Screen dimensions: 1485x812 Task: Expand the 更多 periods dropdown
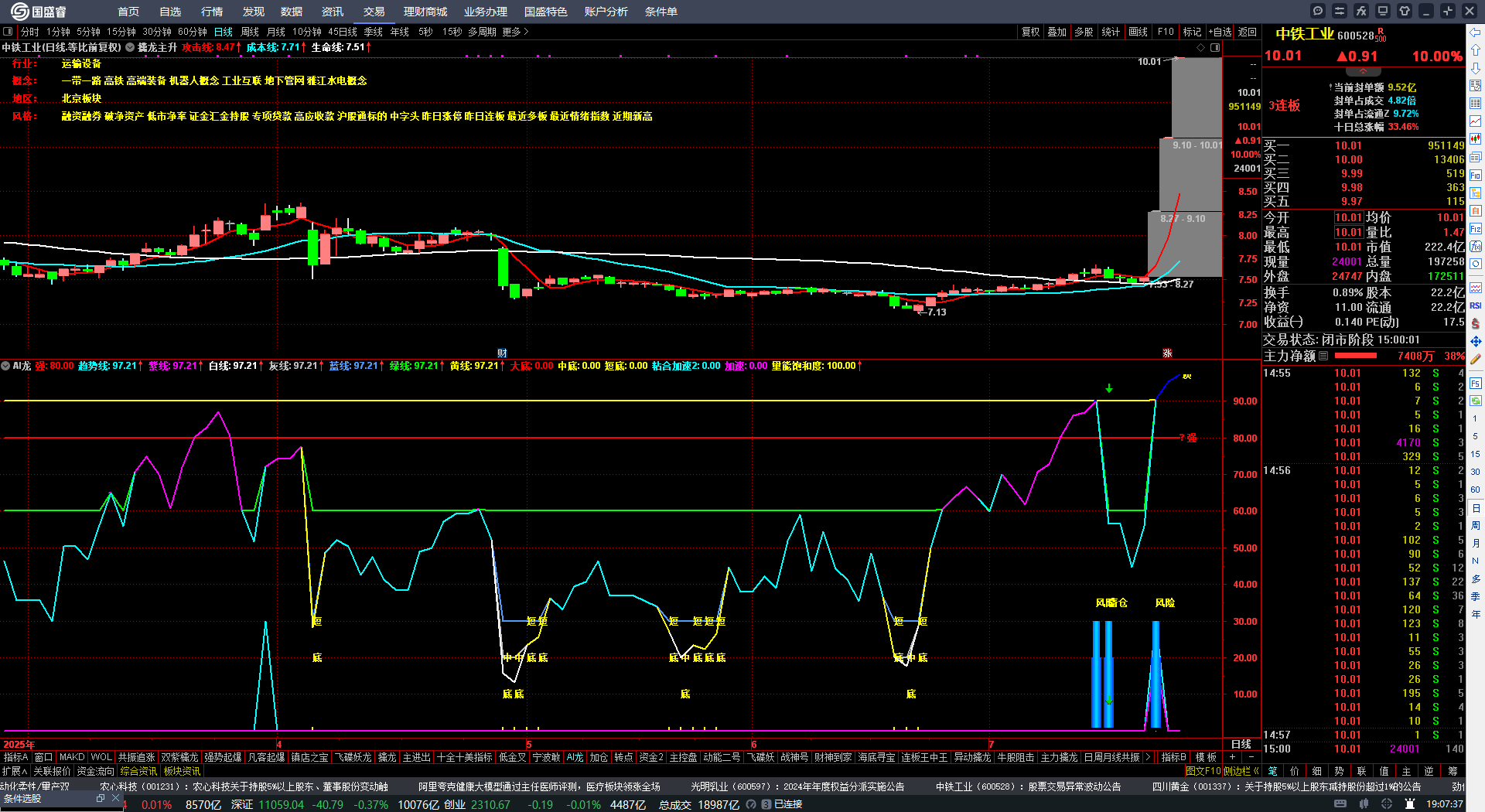coord(515,32)
